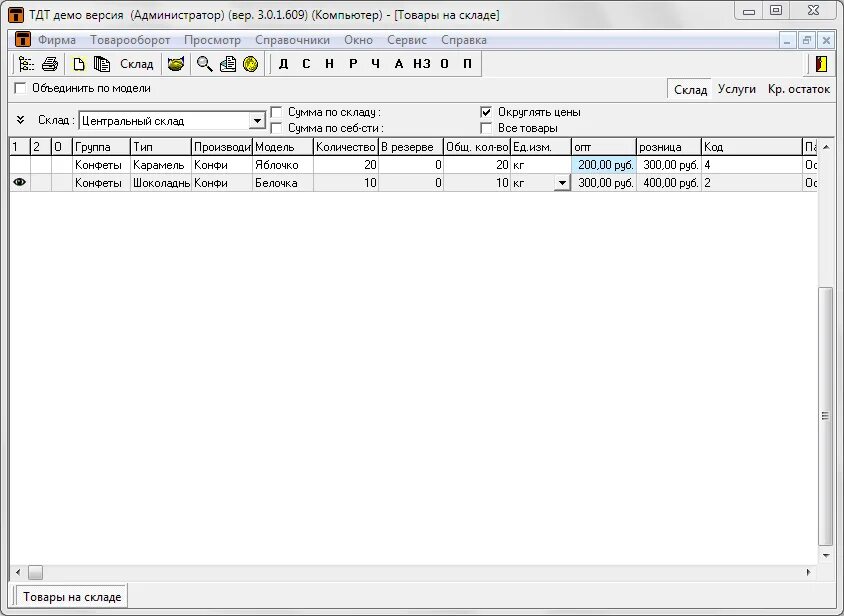Click the documents report icon
844x616 pixels.
pos(228,64)
